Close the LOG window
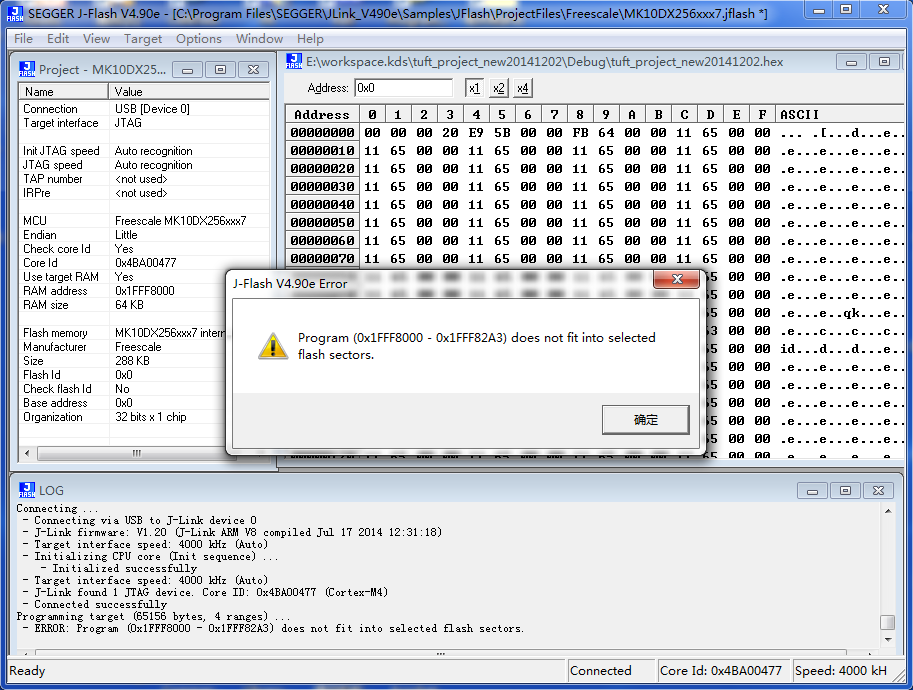Screen dimensions: 913x690 (x=879, y=491)
